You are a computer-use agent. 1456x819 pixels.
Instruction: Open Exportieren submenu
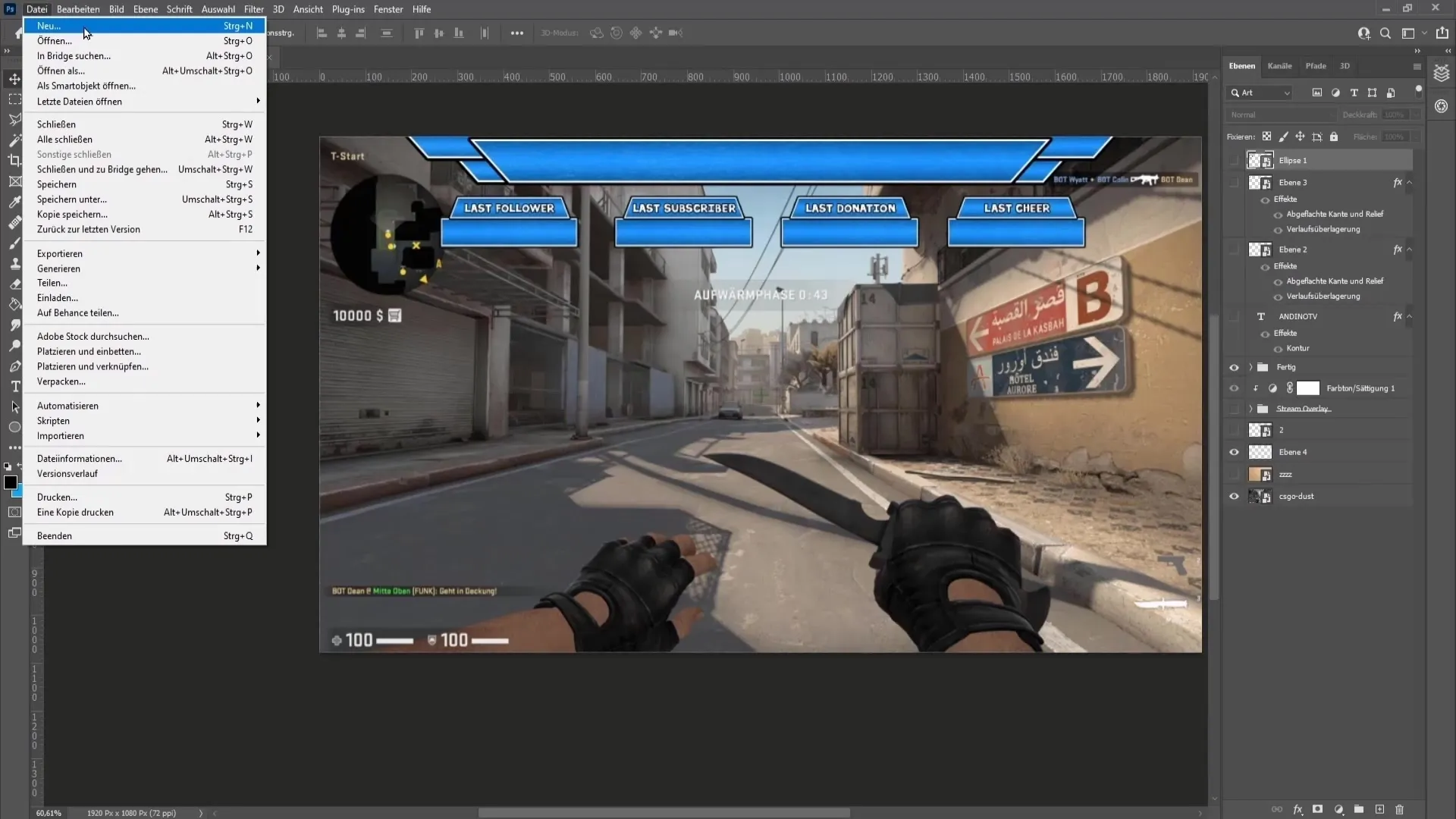144,253
